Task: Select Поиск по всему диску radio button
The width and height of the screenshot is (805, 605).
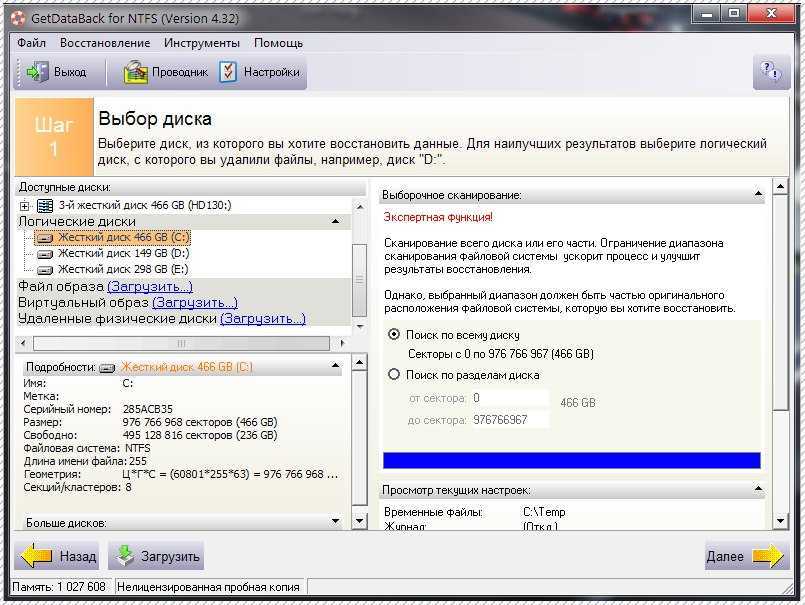Action: click(x=394, y=335)
